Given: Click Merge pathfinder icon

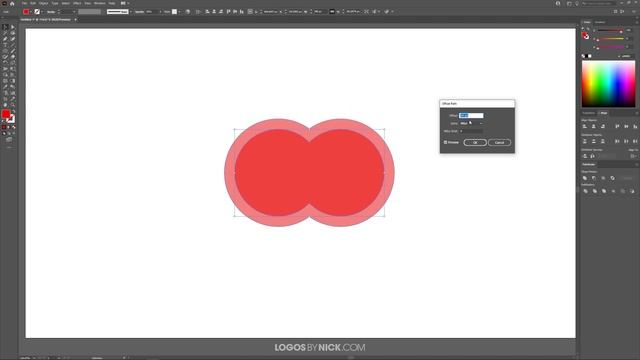Looking at the screenshot, I should (604, 191).
